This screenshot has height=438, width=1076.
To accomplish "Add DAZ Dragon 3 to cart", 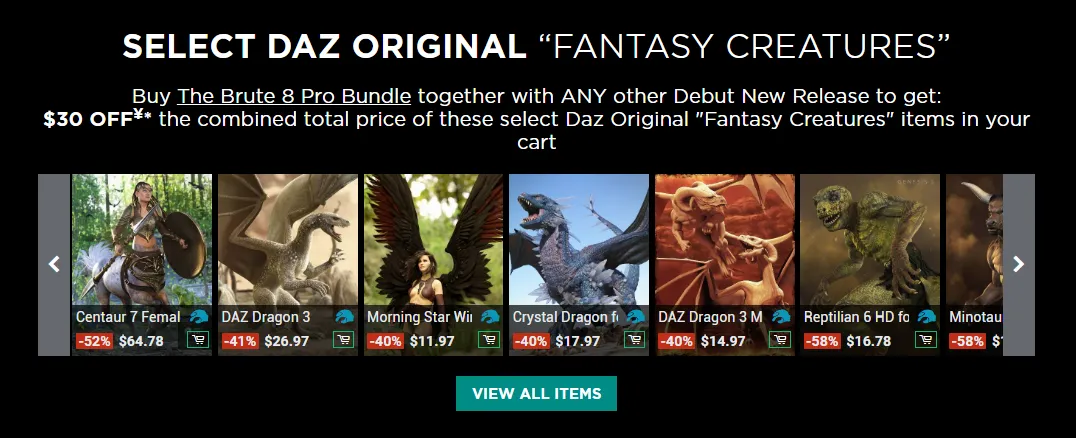I will pyautogui.click(x=343, y=340).
